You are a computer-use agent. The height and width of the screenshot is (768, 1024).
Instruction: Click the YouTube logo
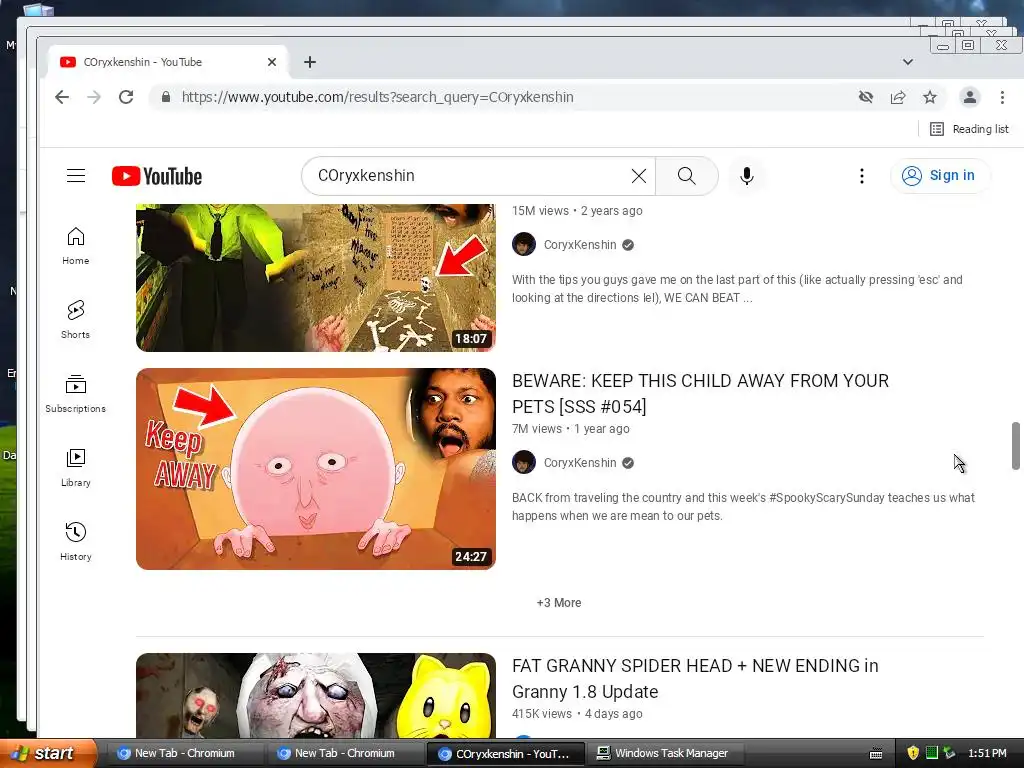click(157, 176)
